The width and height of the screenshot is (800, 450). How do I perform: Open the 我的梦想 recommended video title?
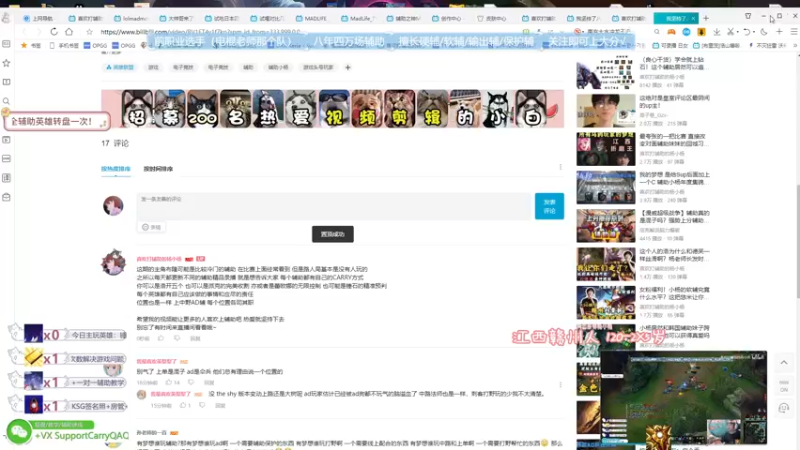coord(674,178)
